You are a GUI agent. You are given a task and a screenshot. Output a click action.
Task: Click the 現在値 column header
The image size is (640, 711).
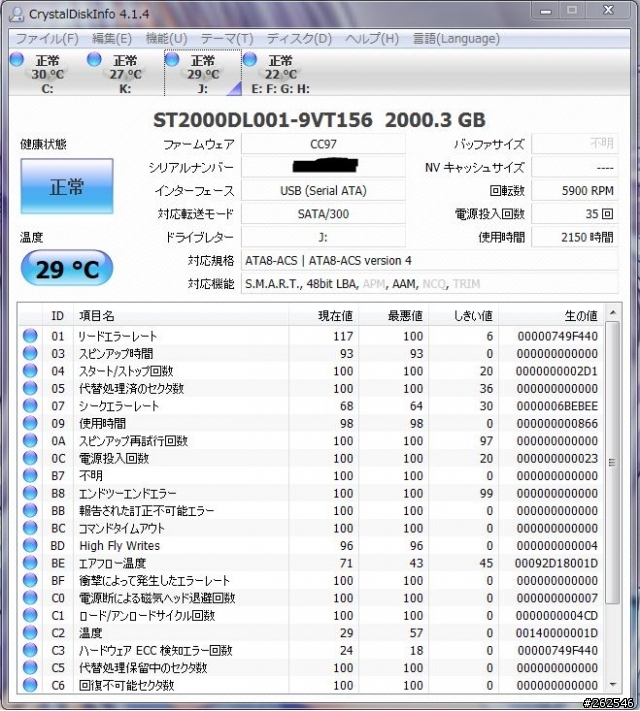[x=323, y=316]
